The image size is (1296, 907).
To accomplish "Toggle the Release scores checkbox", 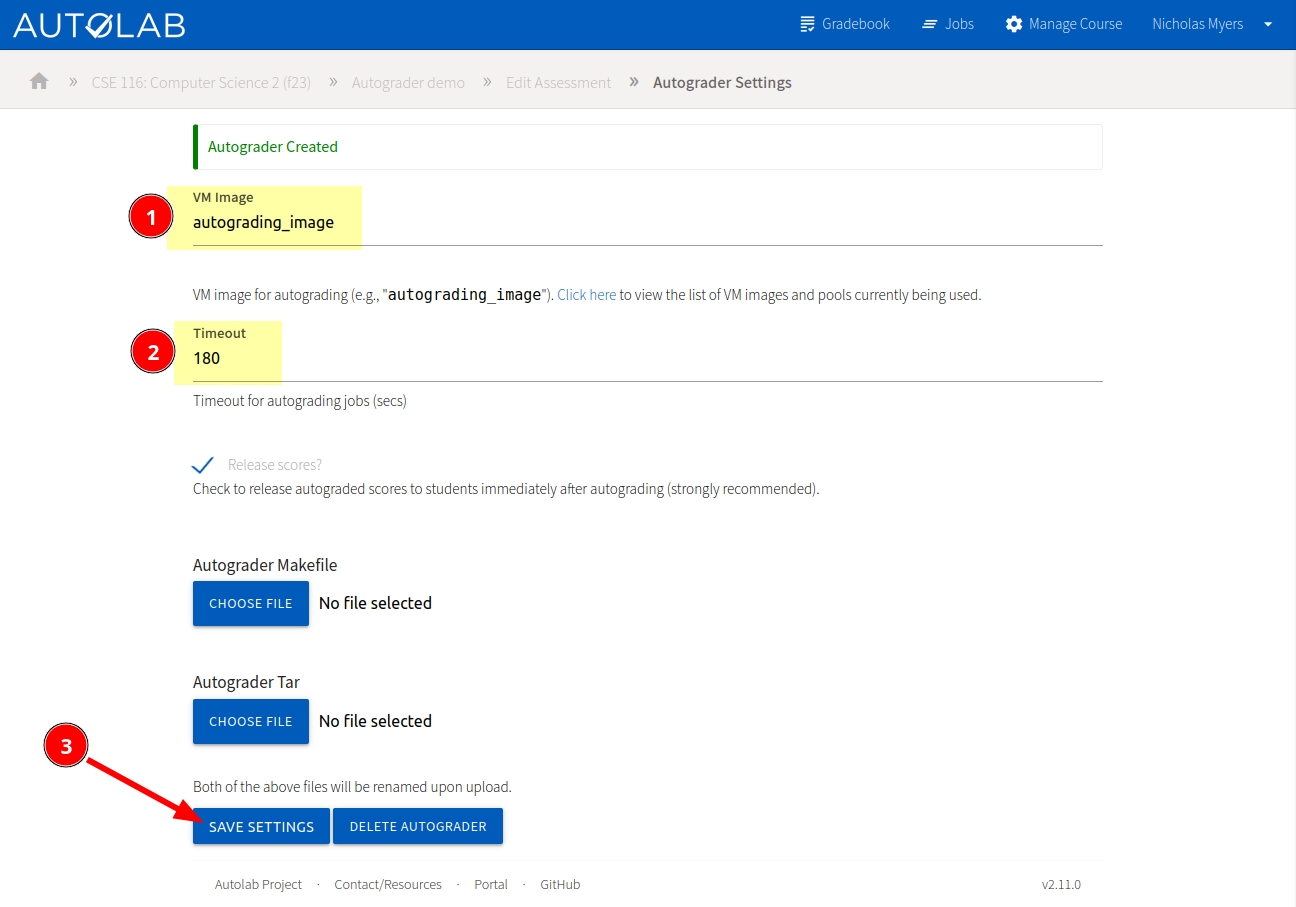I will [203, 464].
